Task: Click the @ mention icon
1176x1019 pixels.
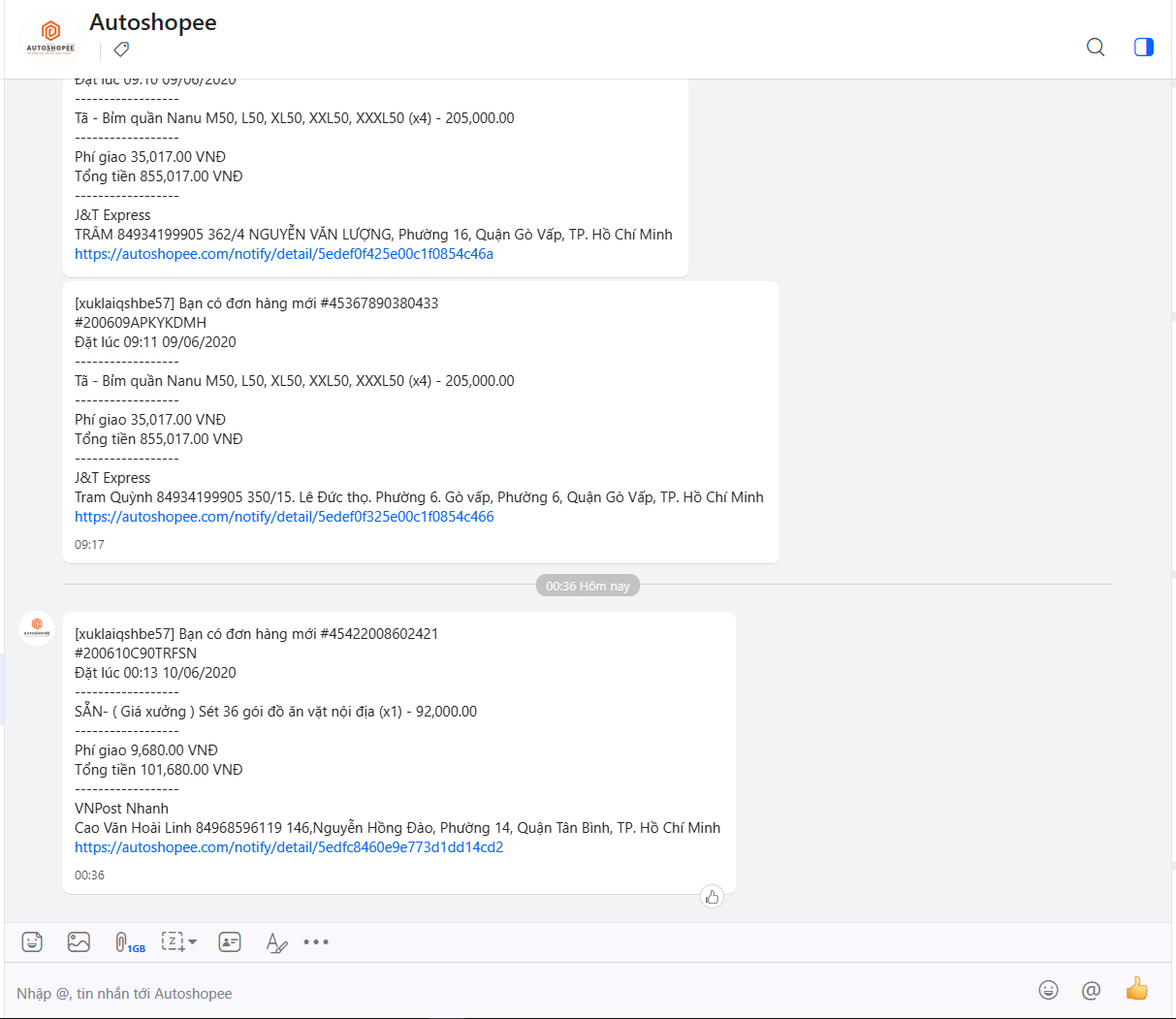Action: tap(1091, 990)
